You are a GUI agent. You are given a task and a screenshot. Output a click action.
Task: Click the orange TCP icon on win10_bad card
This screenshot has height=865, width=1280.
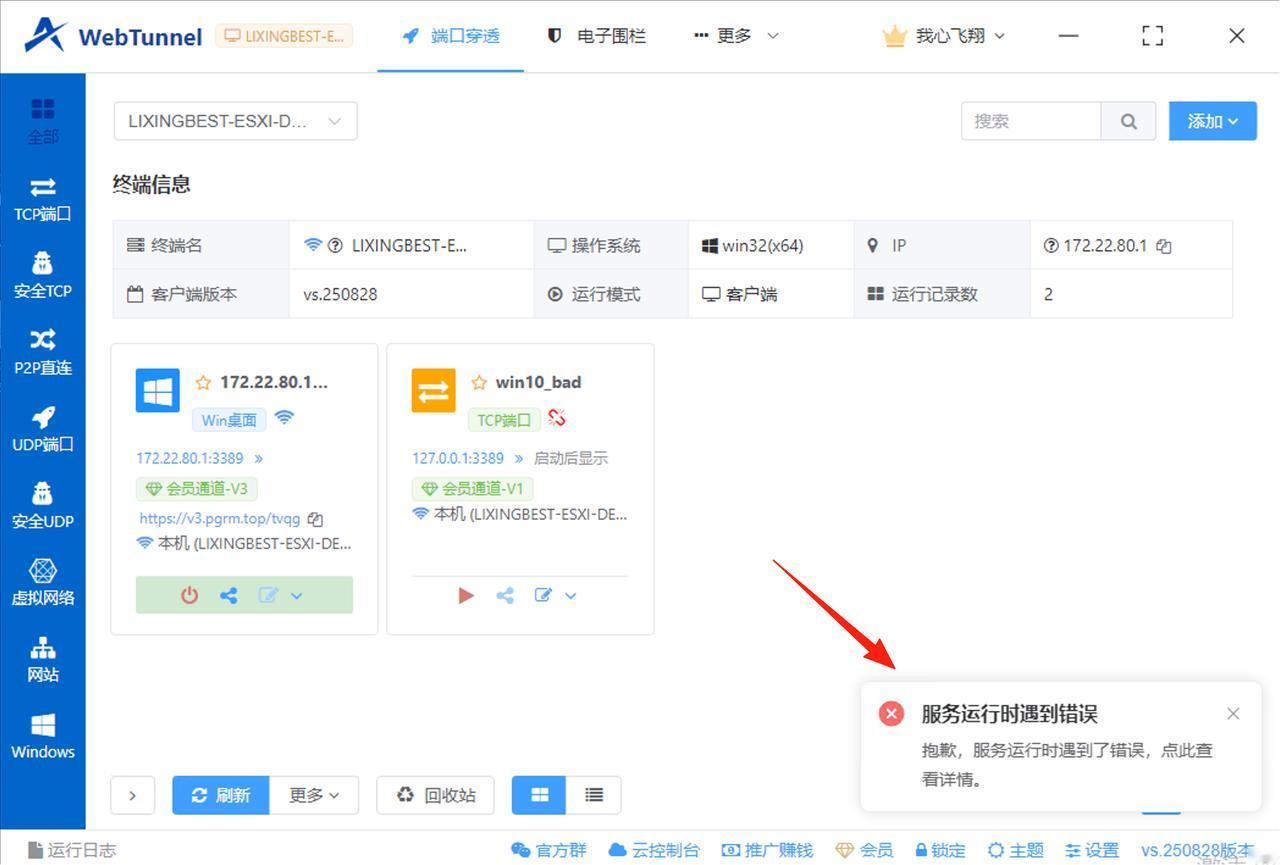pos(434,390)
